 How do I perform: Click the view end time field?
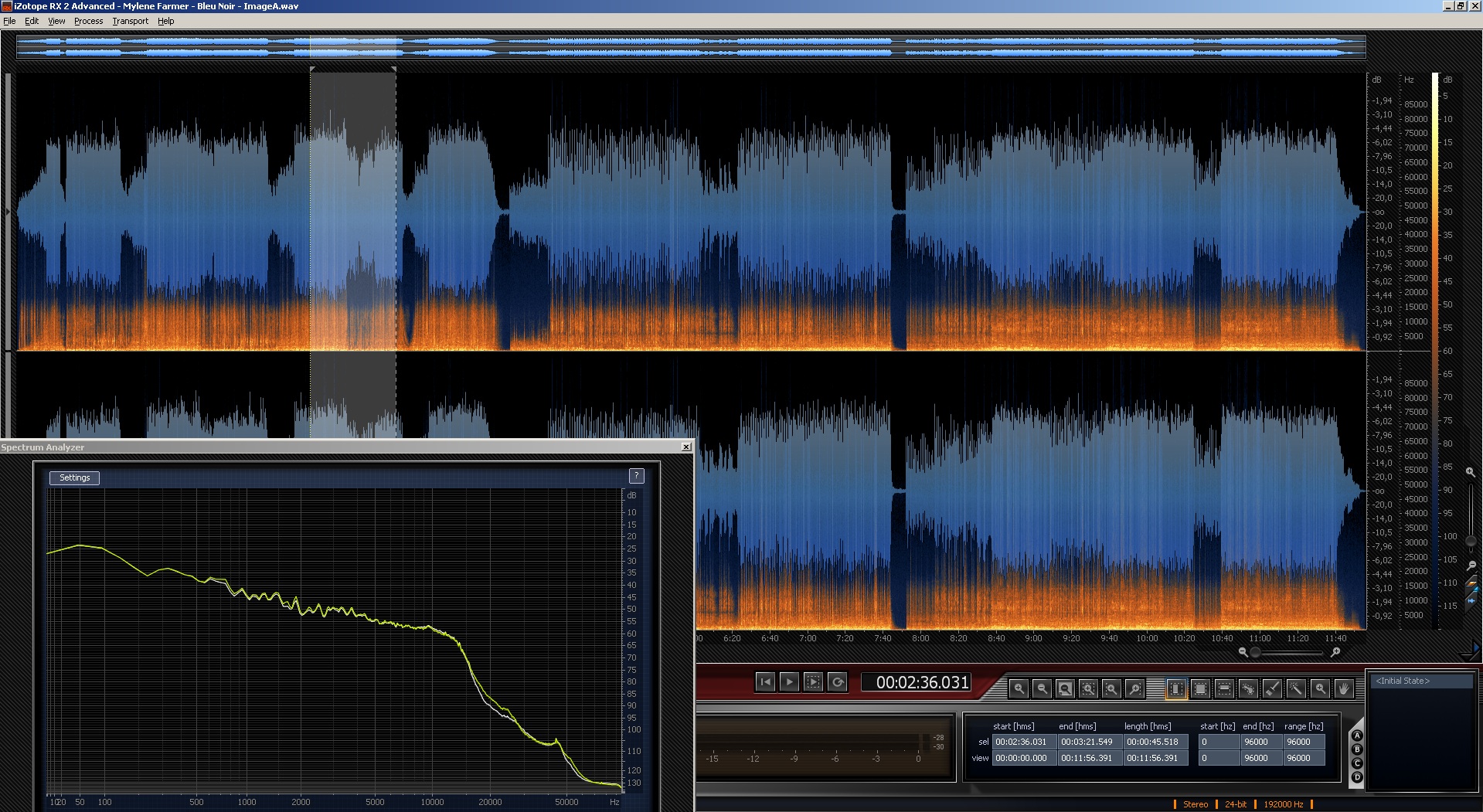coord(1089,758)
